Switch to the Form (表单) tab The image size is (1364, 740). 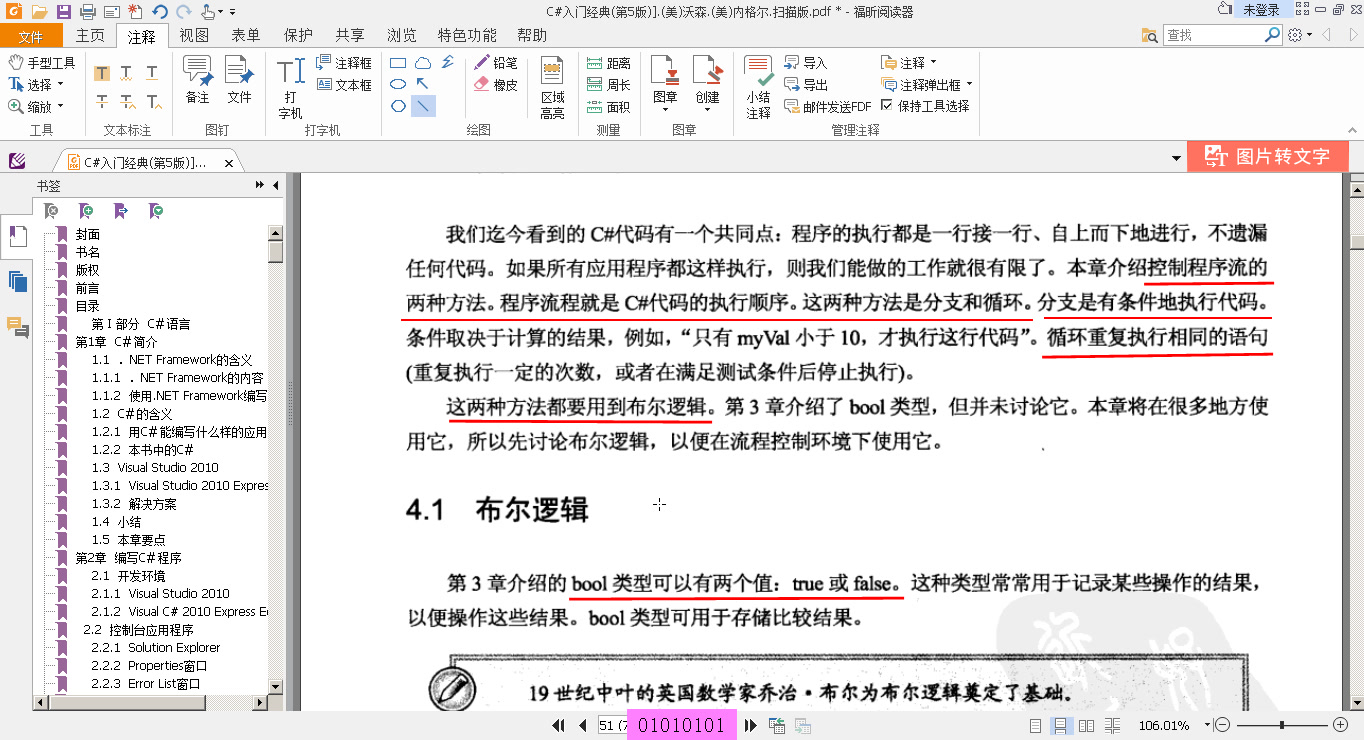pos(246,36)
